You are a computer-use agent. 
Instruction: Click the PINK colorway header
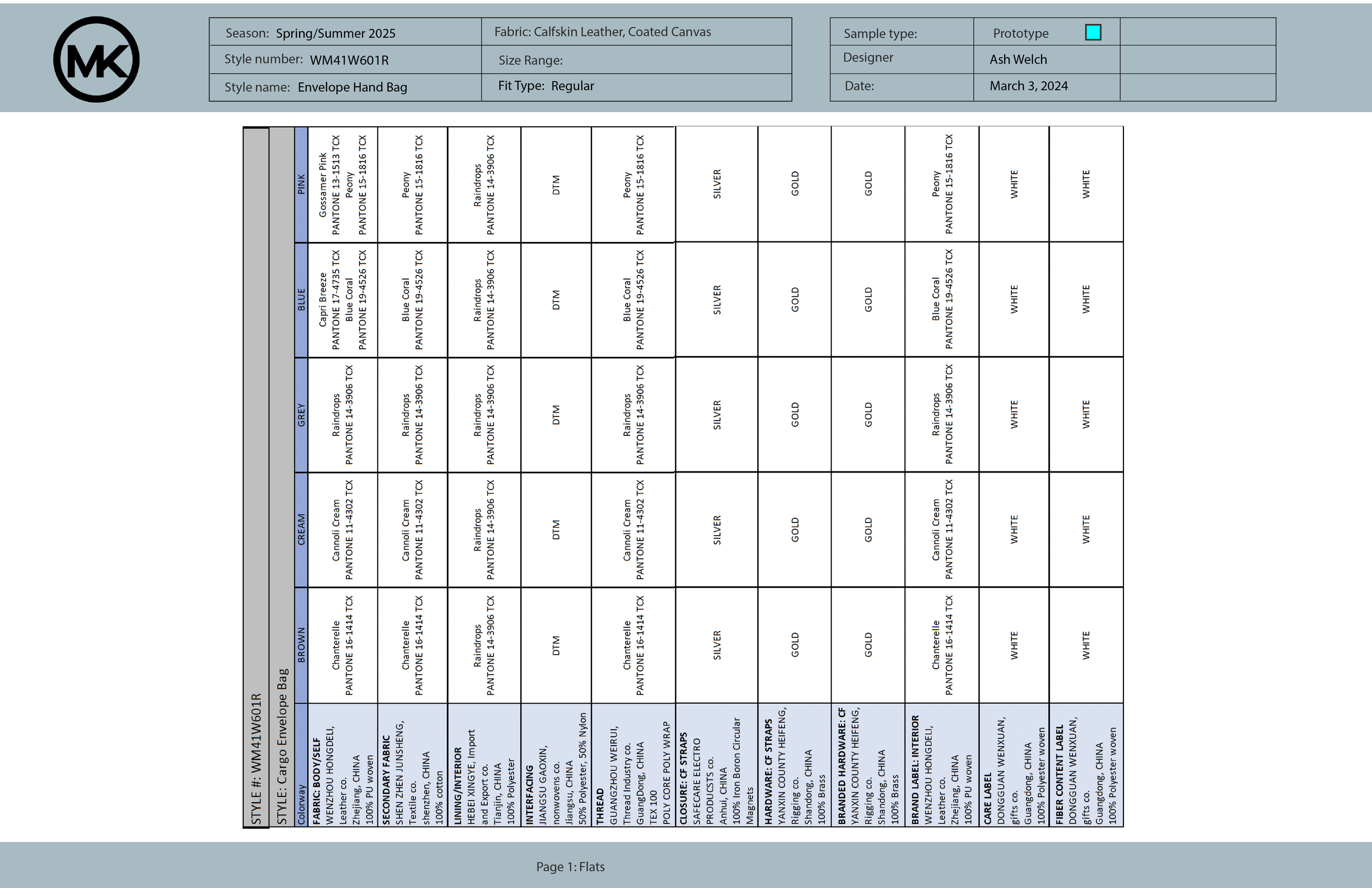point(301,184)
